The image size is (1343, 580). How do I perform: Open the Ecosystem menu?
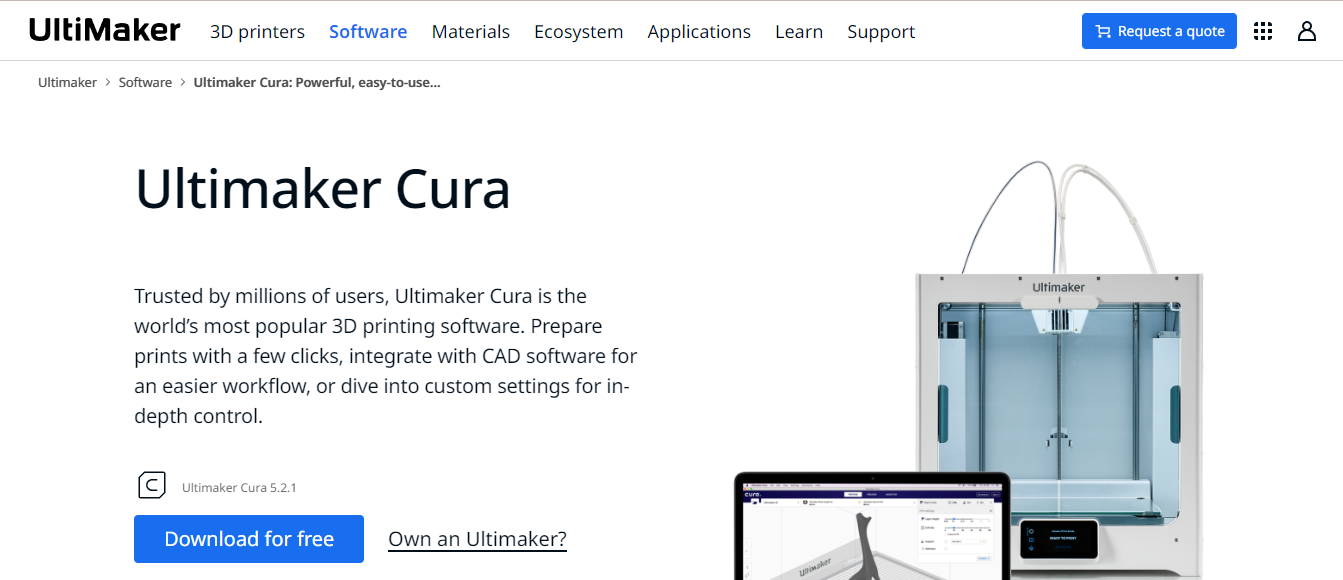[578, 32]
